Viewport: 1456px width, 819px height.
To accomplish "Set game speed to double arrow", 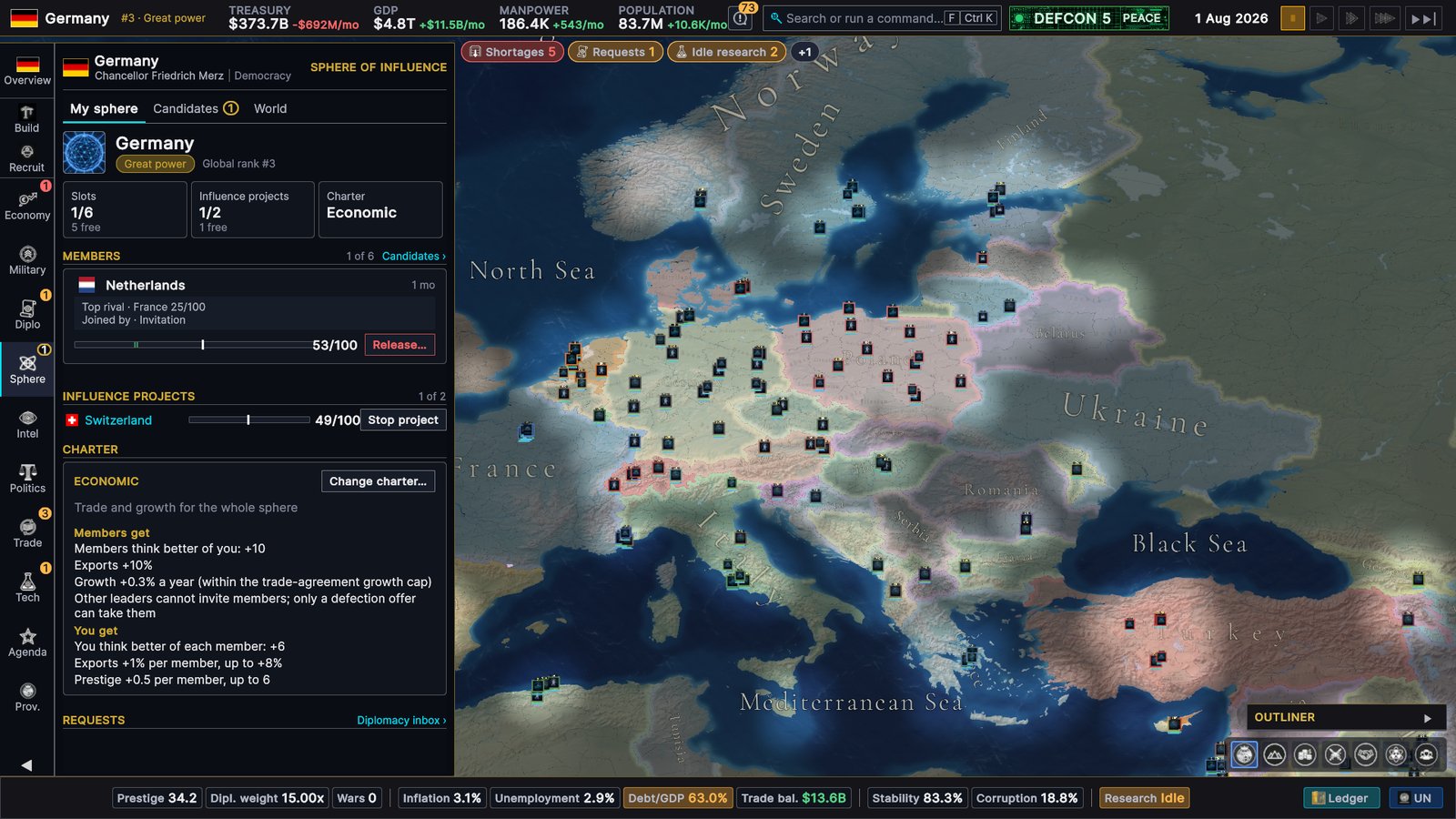I will (1352, 18).
